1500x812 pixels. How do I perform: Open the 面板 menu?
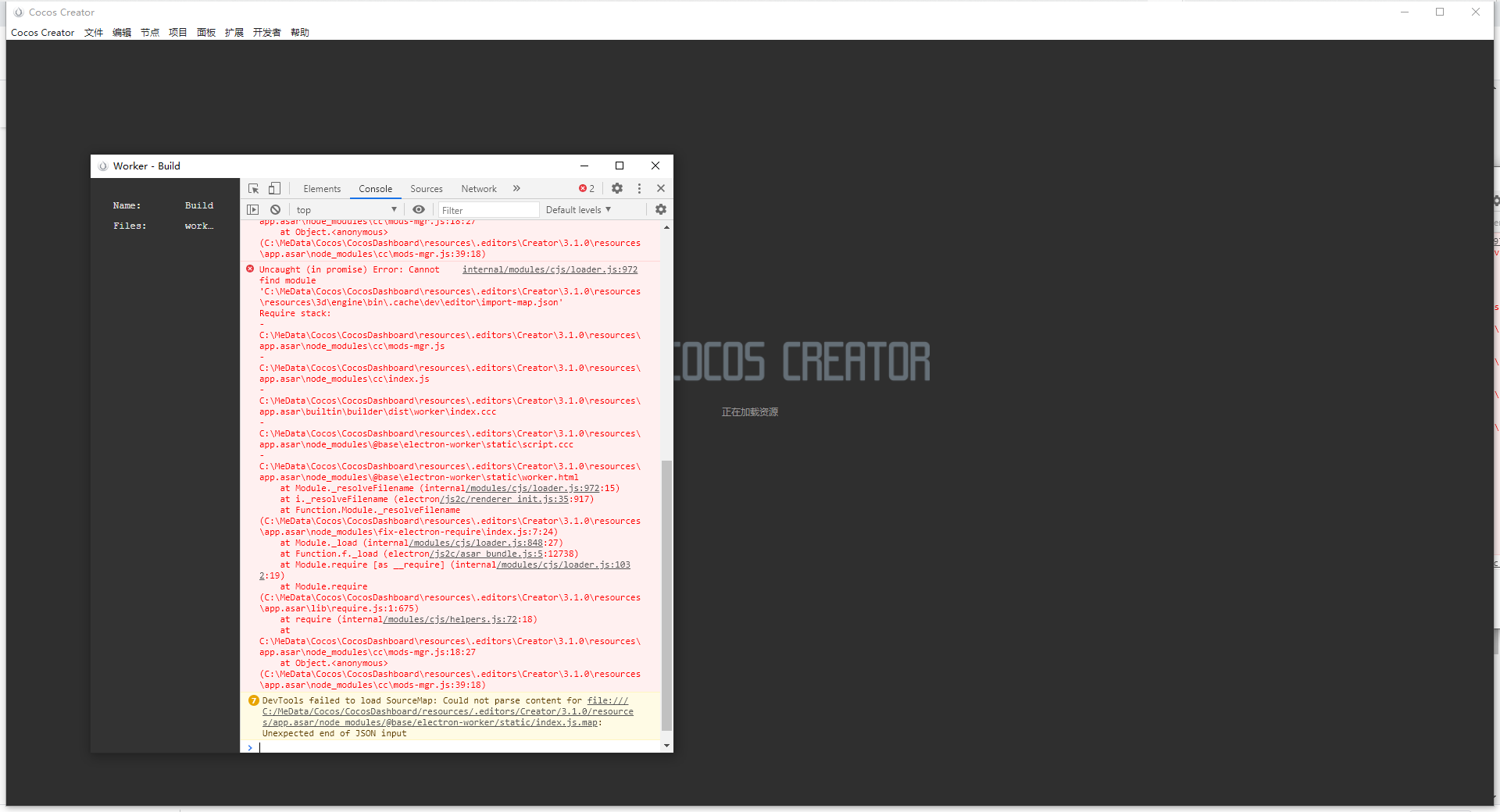(206, 33)
